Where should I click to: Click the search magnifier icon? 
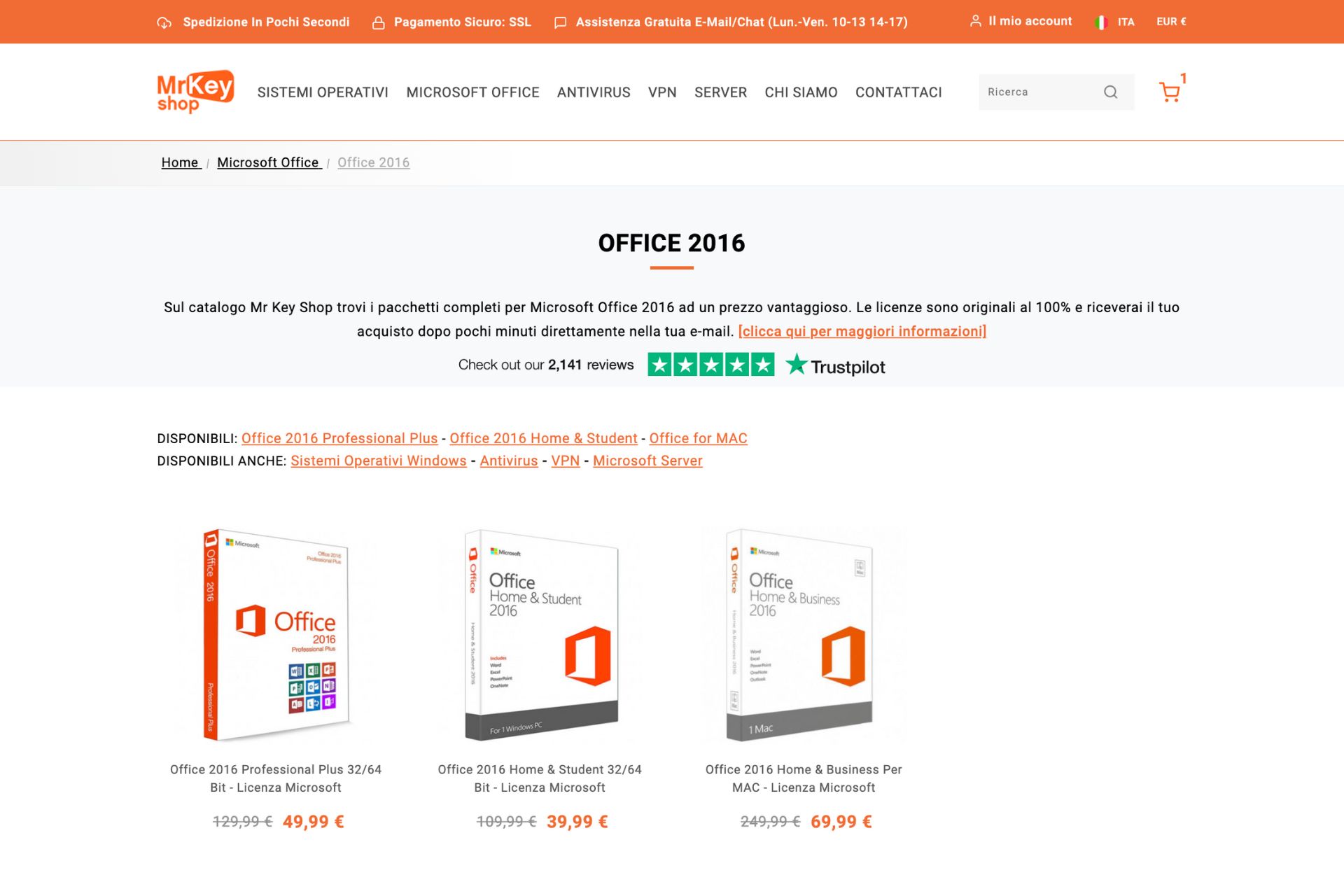(1110, 92)
